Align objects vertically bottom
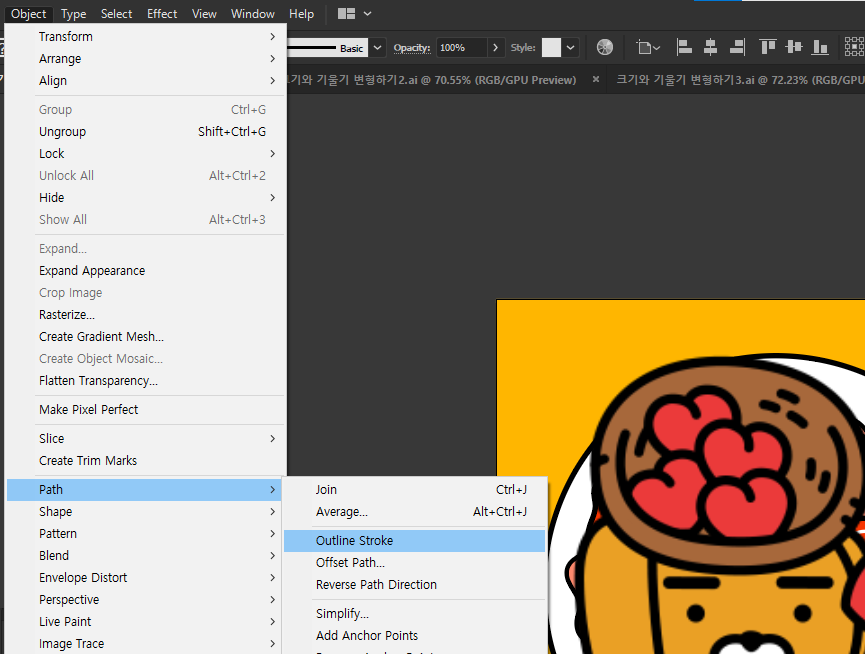This screenshot has height=654, width=865. (x=820, y=47)
